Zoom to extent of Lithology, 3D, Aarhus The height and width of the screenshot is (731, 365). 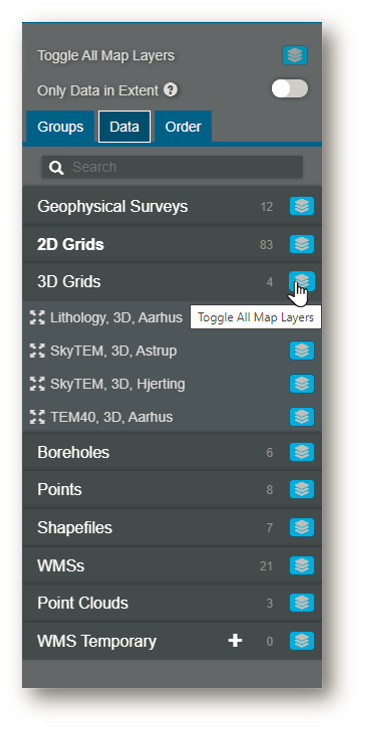tap(36, 317)
